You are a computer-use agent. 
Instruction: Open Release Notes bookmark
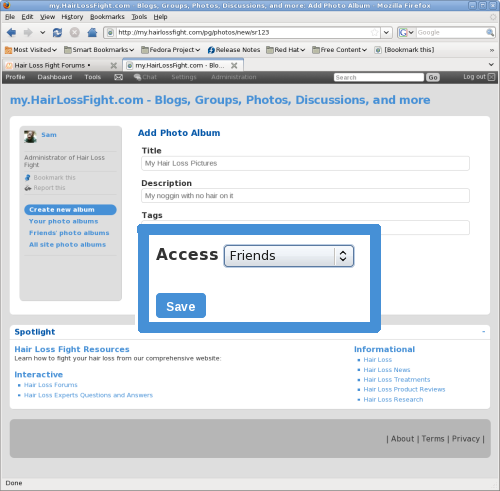click(234, 50)
